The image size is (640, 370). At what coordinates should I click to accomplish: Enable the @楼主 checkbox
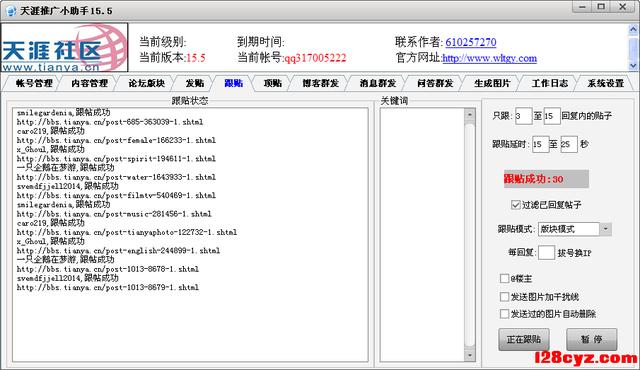(504, 279)
